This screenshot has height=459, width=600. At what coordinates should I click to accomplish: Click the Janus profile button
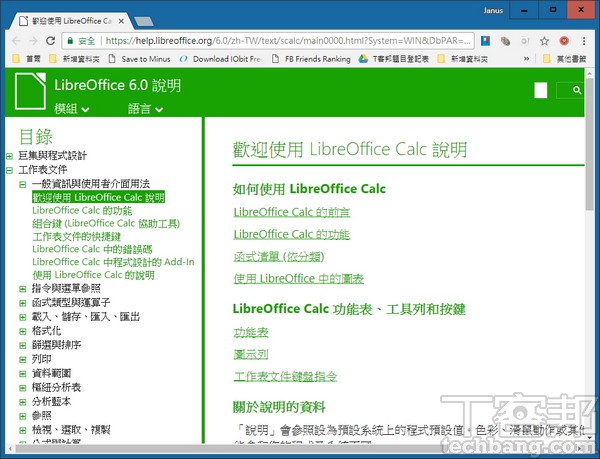493,10
